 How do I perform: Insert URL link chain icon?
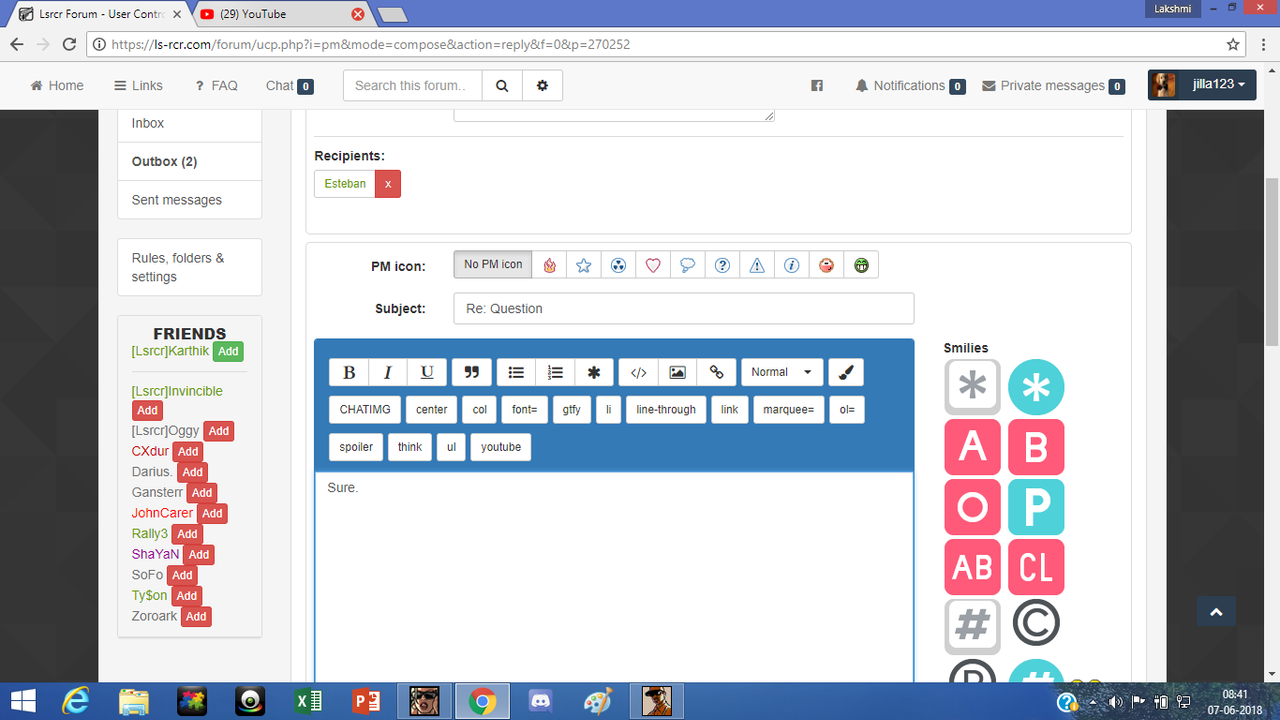tap(716, 372)
